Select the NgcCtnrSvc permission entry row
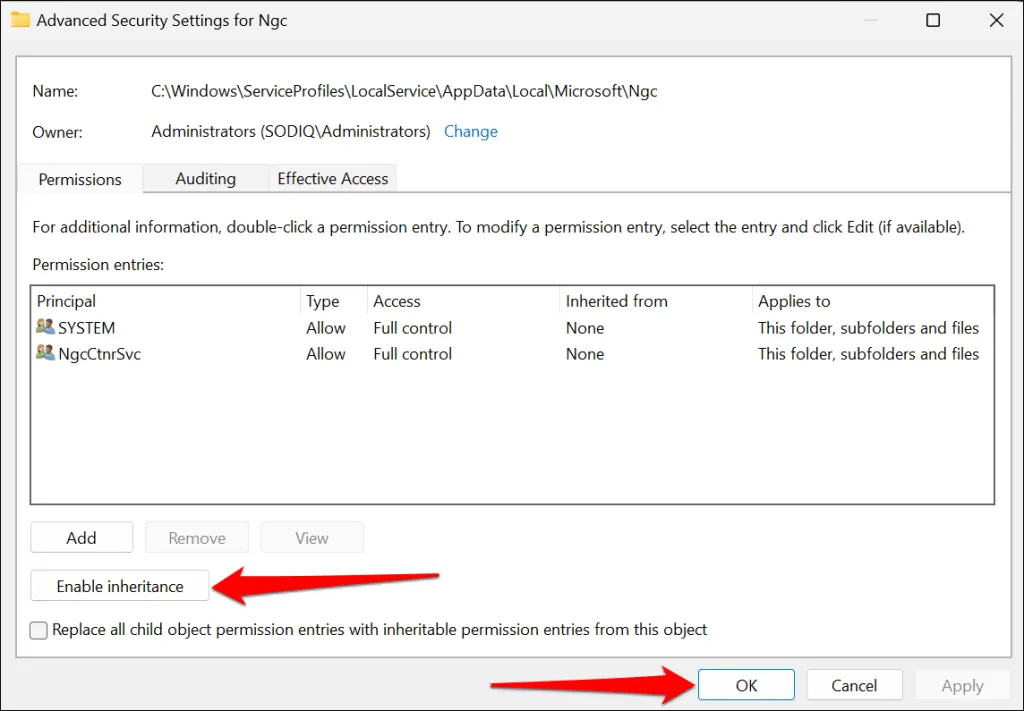 pyautogui.click(x=400, y=354)
